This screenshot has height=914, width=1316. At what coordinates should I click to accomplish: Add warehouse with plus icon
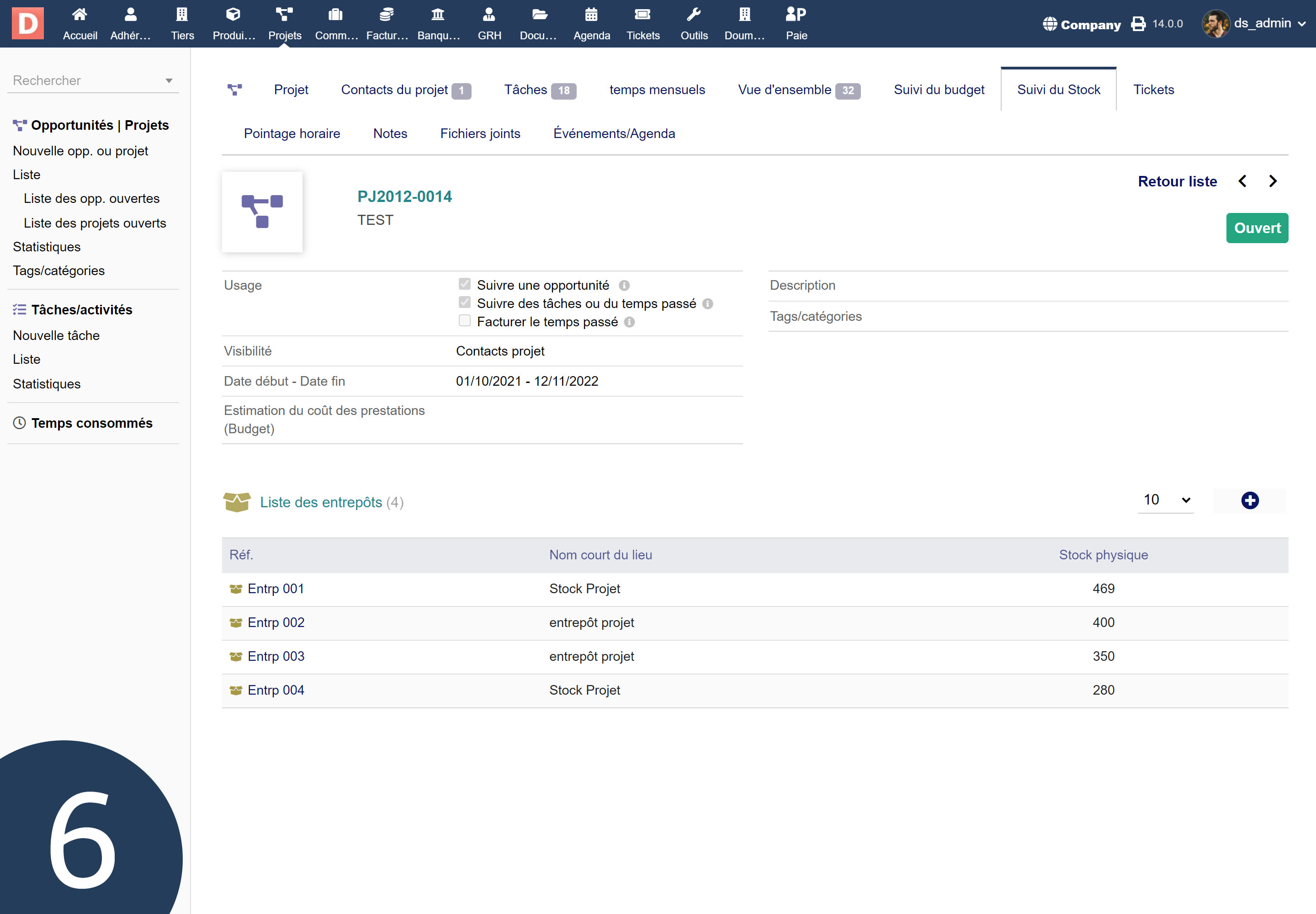click(x=1250, y=500)
